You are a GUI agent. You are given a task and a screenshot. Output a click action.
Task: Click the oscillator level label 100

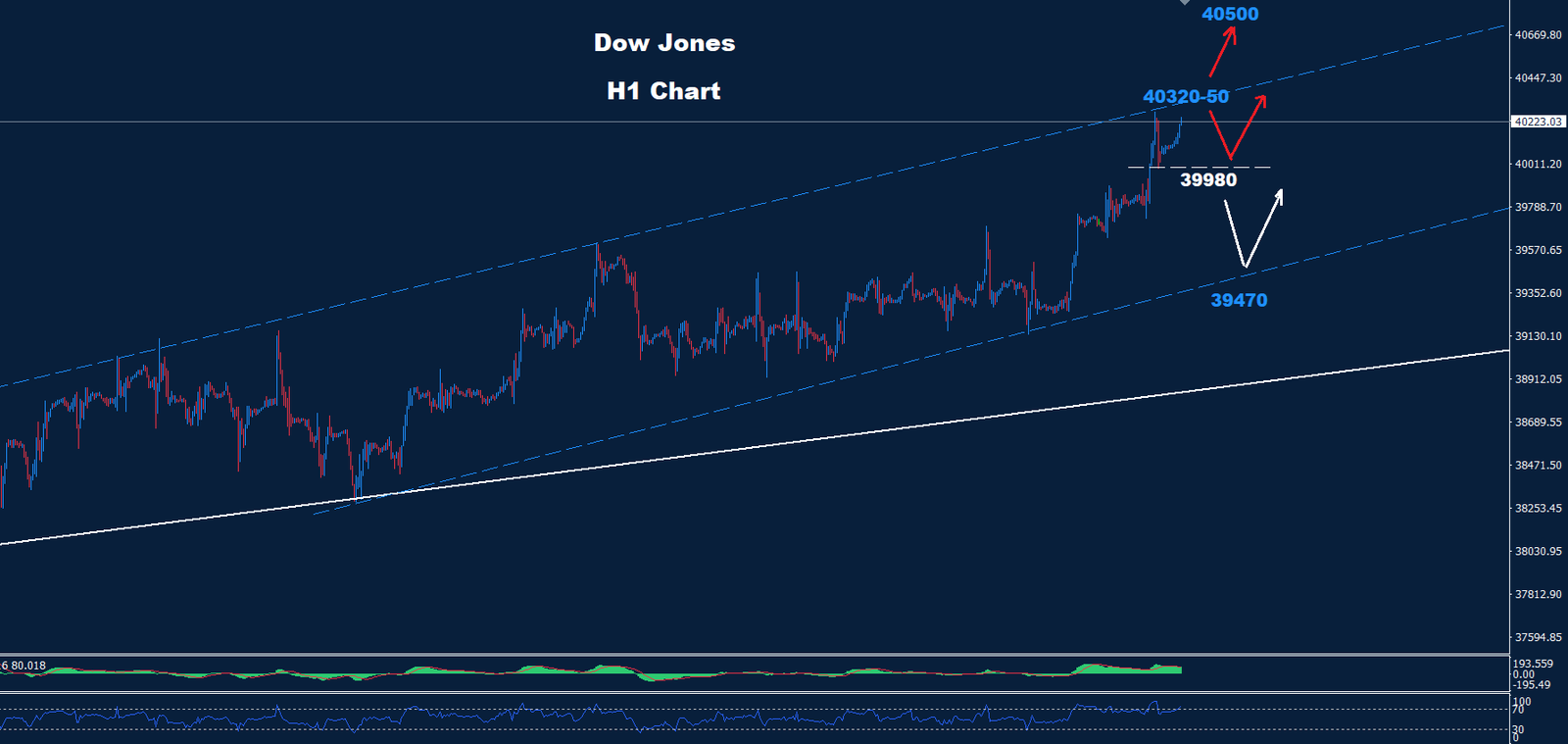click(x=1522, y=702)
